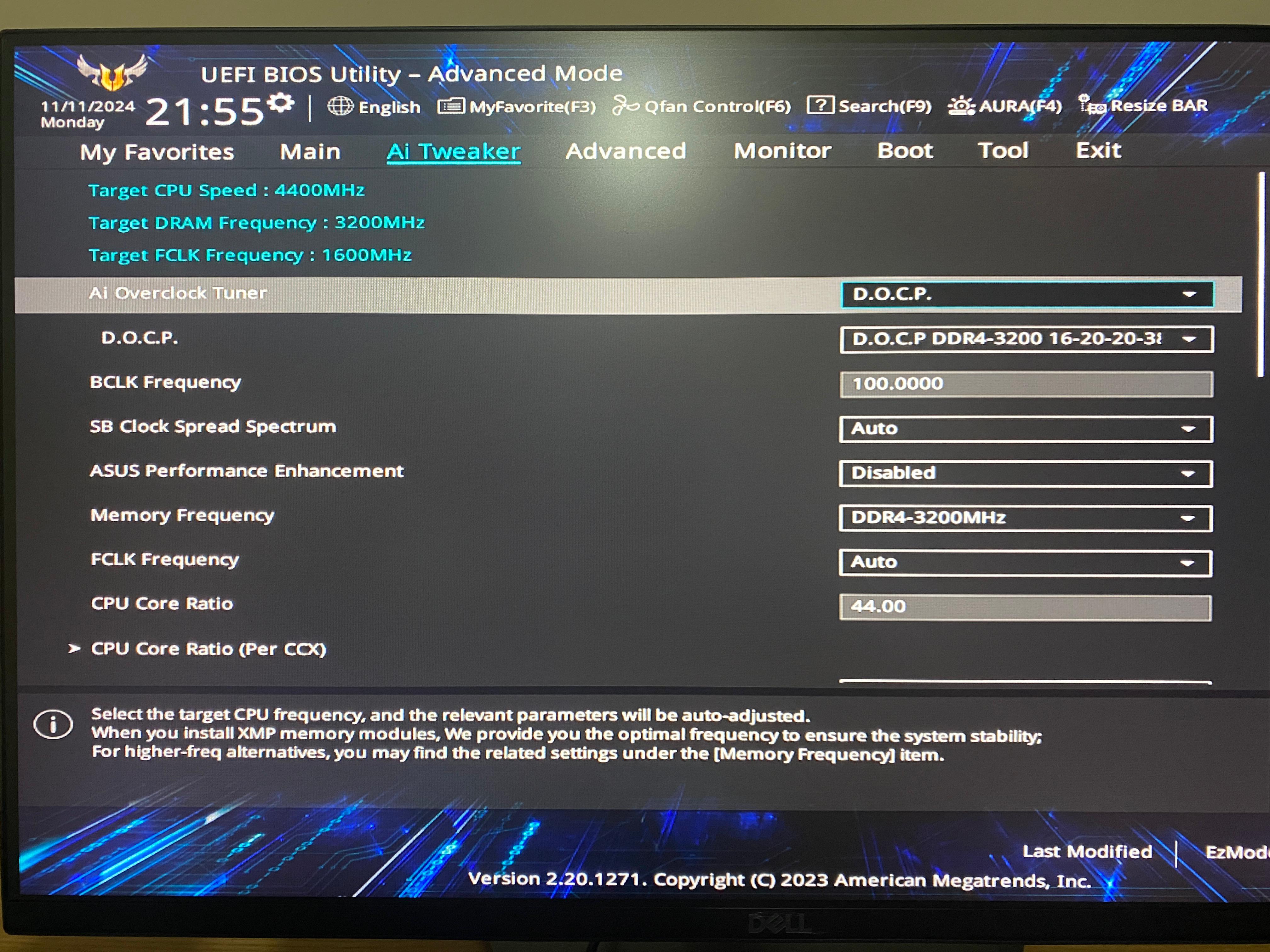The width and height of the screenshot is (1270, 952).
Task: Click the 11/11/2024 Monday date
Action: (x=88, y=114)
